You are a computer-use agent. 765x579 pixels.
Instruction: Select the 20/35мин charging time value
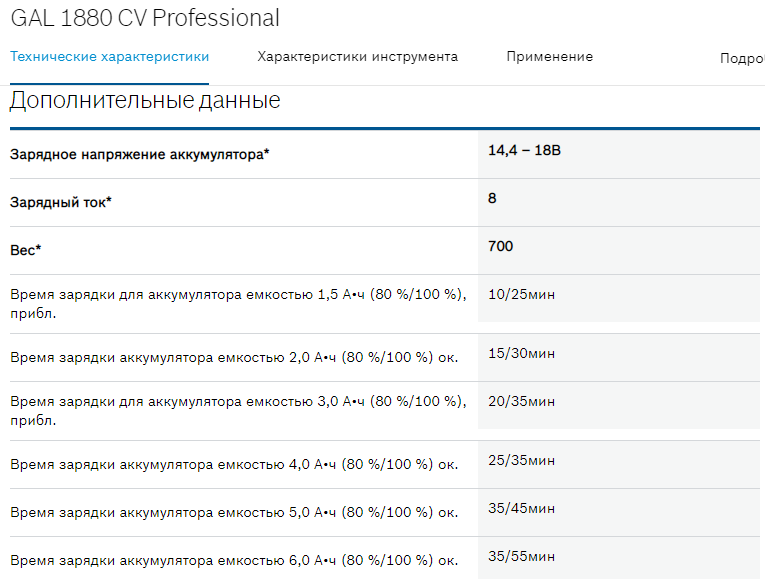(521, 402)
